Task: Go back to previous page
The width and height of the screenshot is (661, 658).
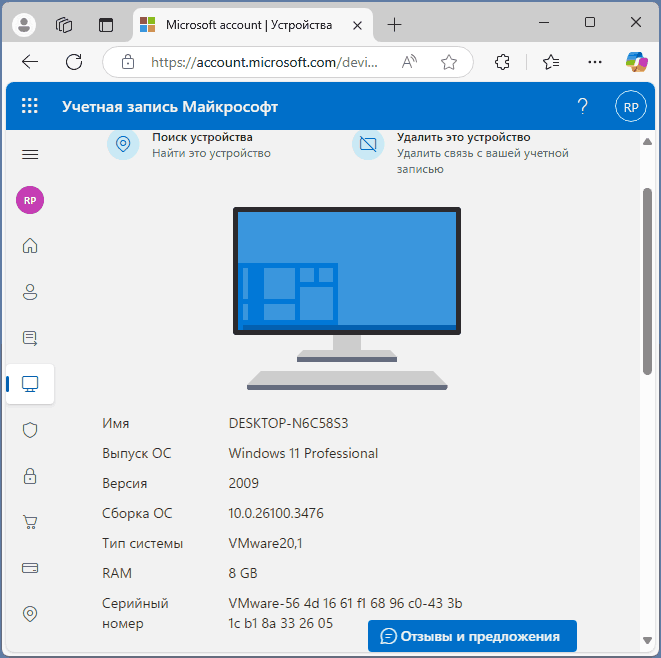Action: click(x=30, y=62)
